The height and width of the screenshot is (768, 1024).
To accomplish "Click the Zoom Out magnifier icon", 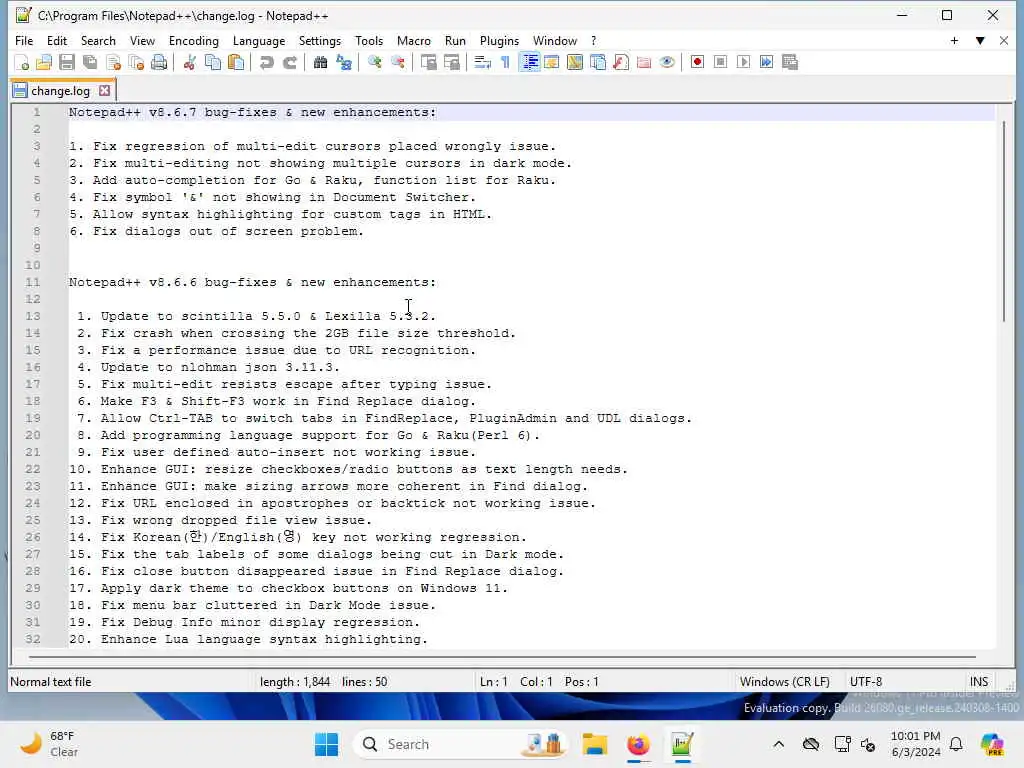I will click(x=397, y=63).
